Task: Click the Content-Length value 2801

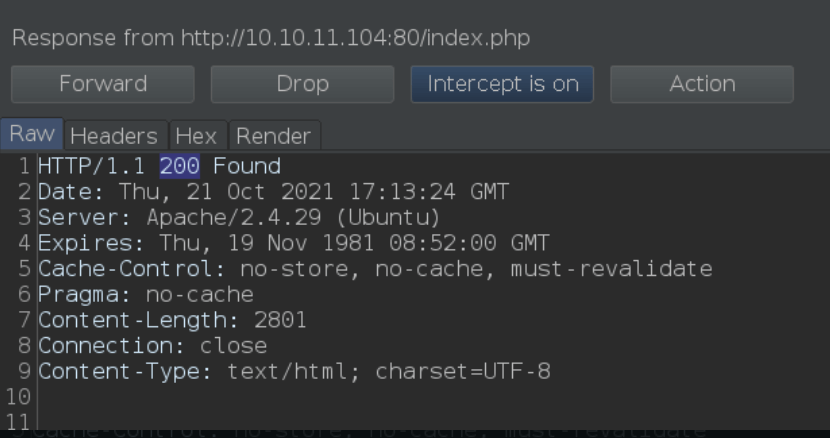Action: point(280,320)
